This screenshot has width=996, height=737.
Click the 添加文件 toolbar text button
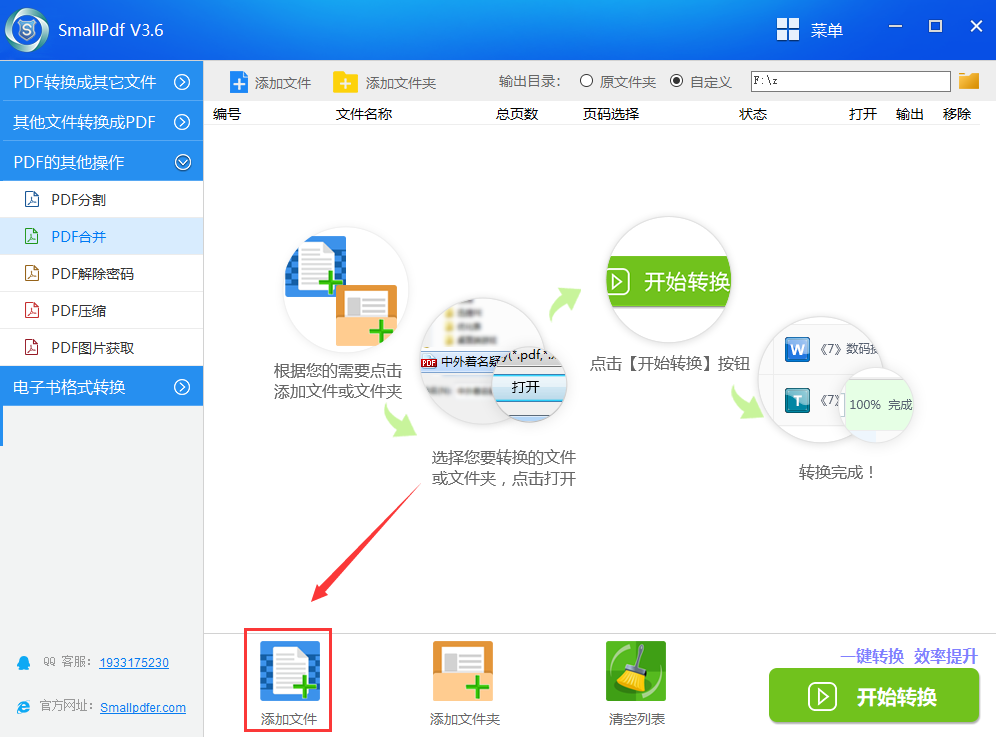point(283,83)
